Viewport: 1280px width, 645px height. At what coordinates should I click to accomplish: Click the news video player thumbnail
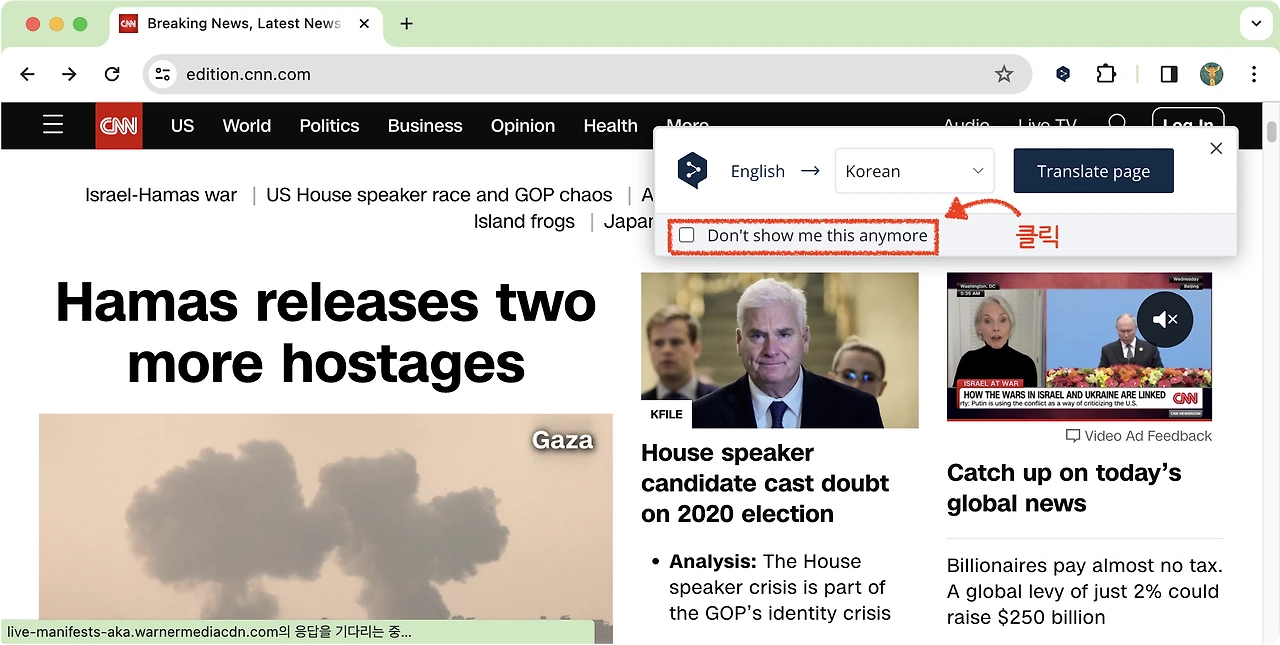1079,347
